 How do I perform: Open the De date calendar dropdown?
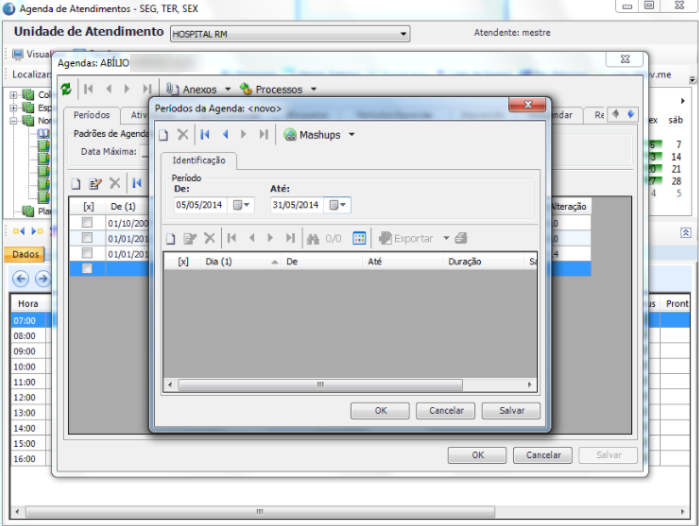click(x=242, y=205)
